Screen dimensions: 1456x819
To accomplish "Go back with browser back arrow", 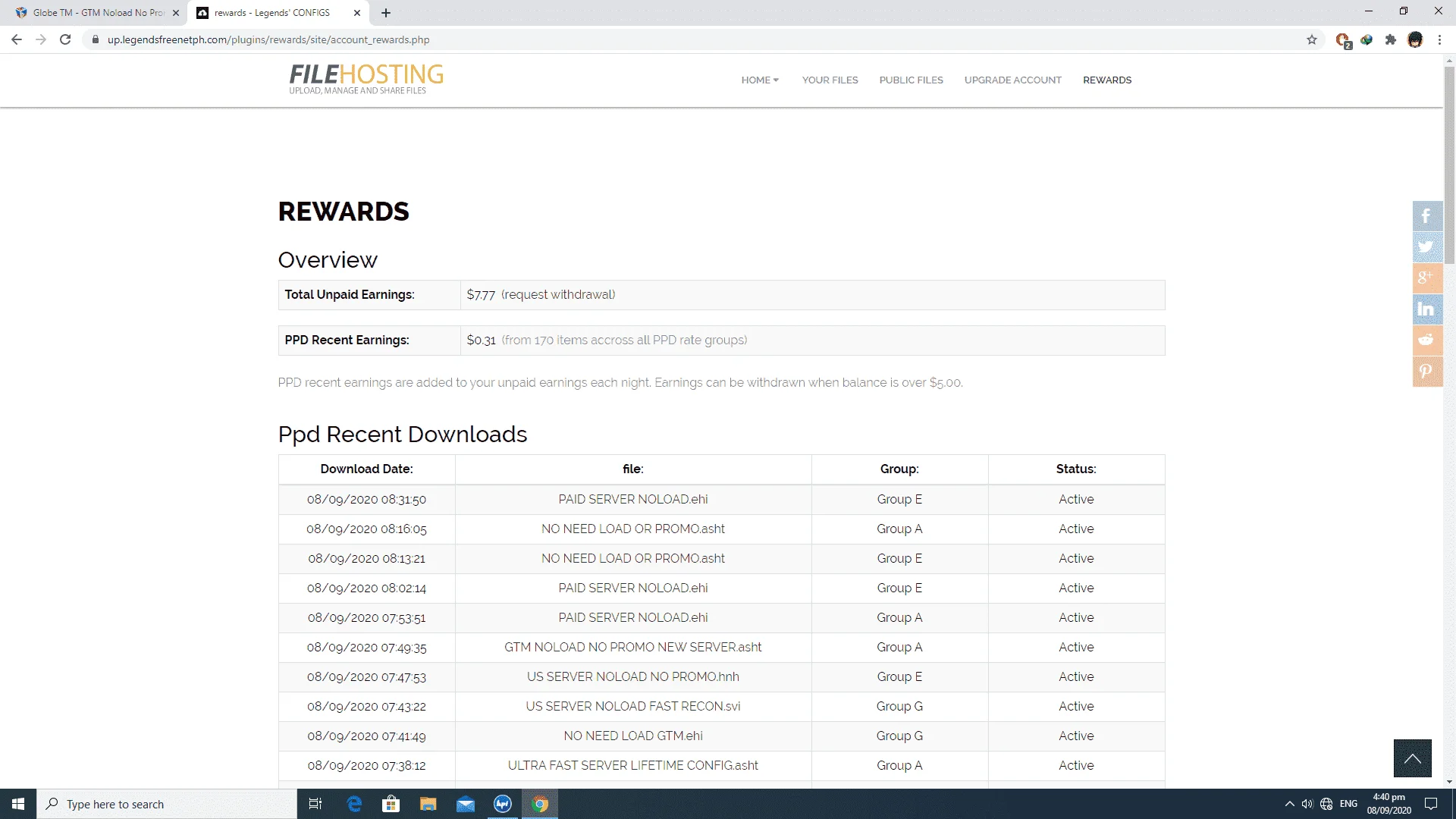I will [x=17, y=39].
